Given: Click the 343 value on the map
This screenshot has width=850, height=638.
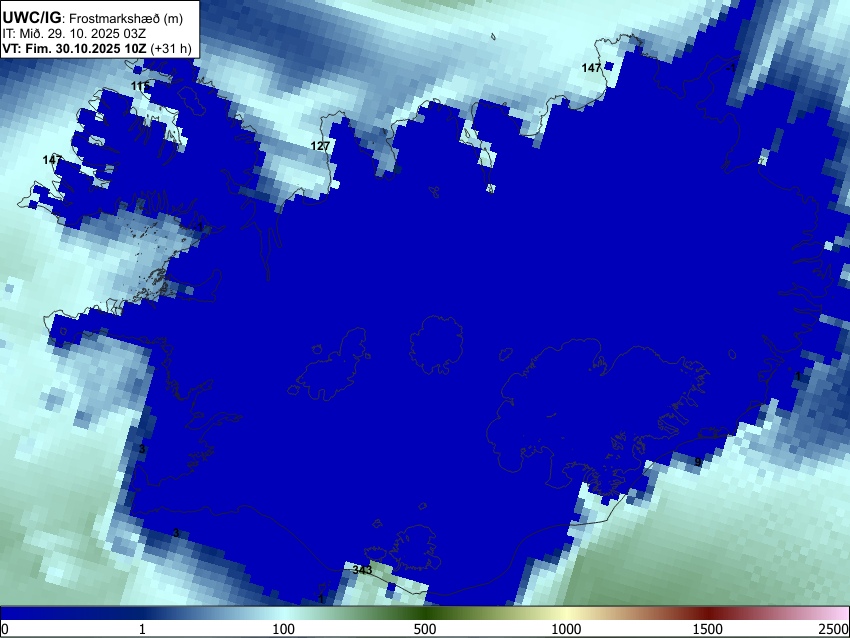Looking at the screenshot, I should pos(362,570).
